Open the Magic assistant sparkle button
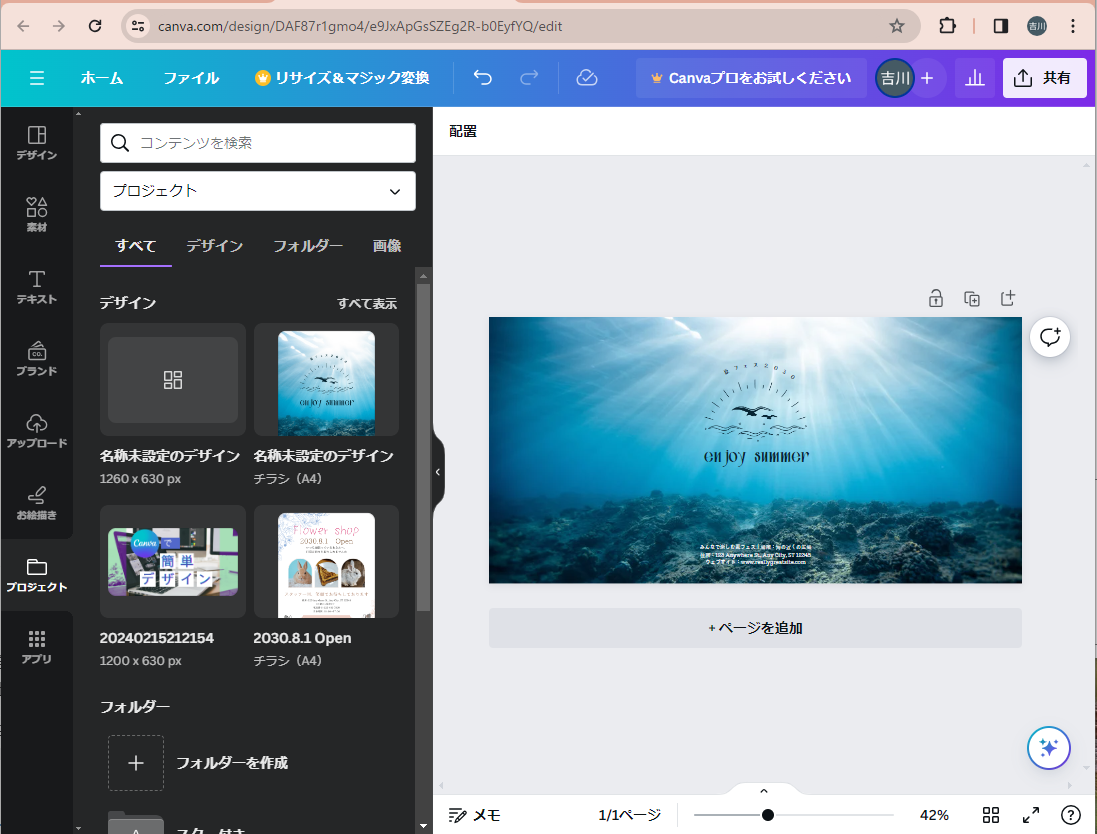 tap(1049, 748)
